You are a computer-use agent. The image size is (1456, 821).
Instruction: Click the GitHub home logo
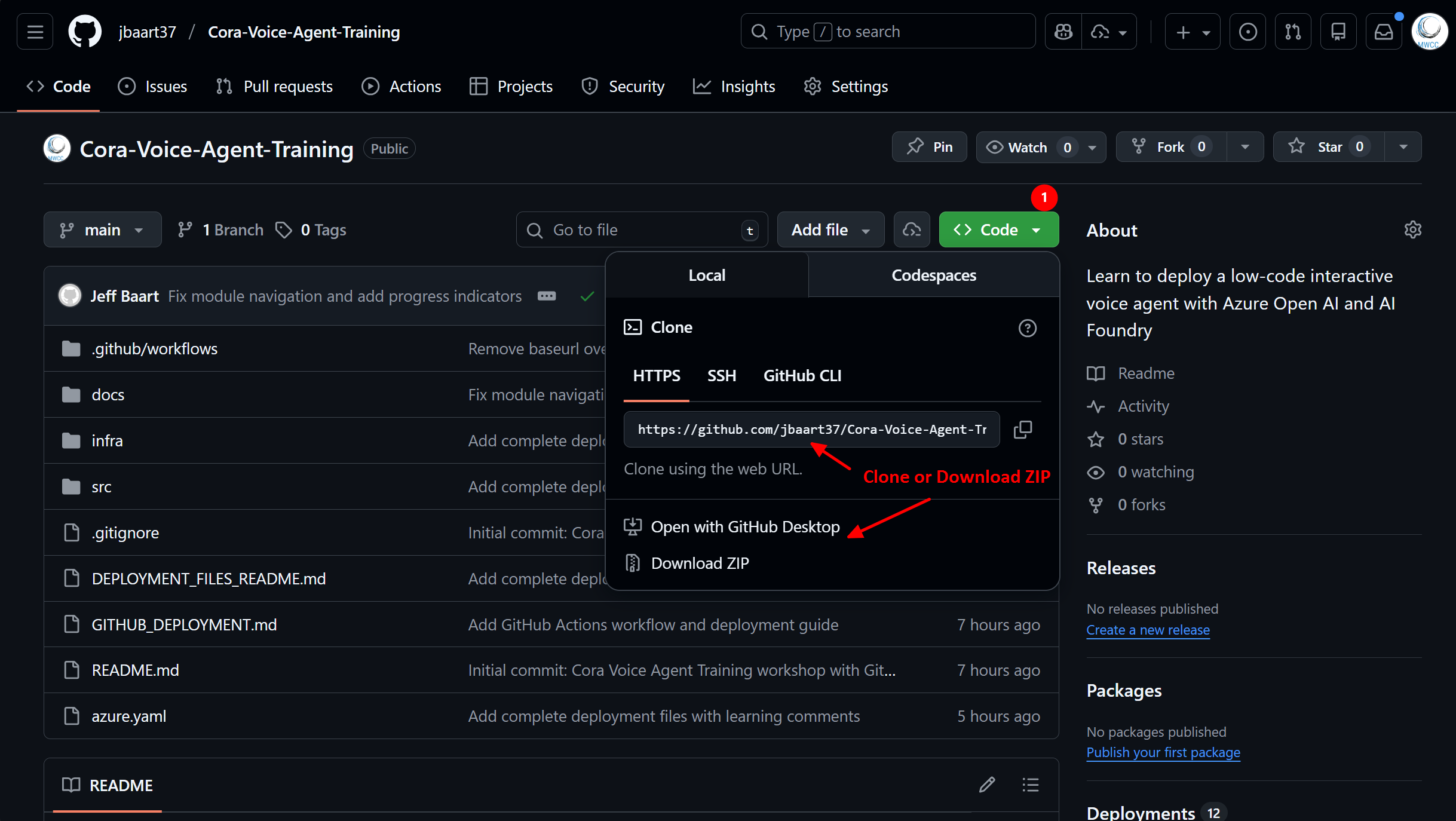point(84,31)
